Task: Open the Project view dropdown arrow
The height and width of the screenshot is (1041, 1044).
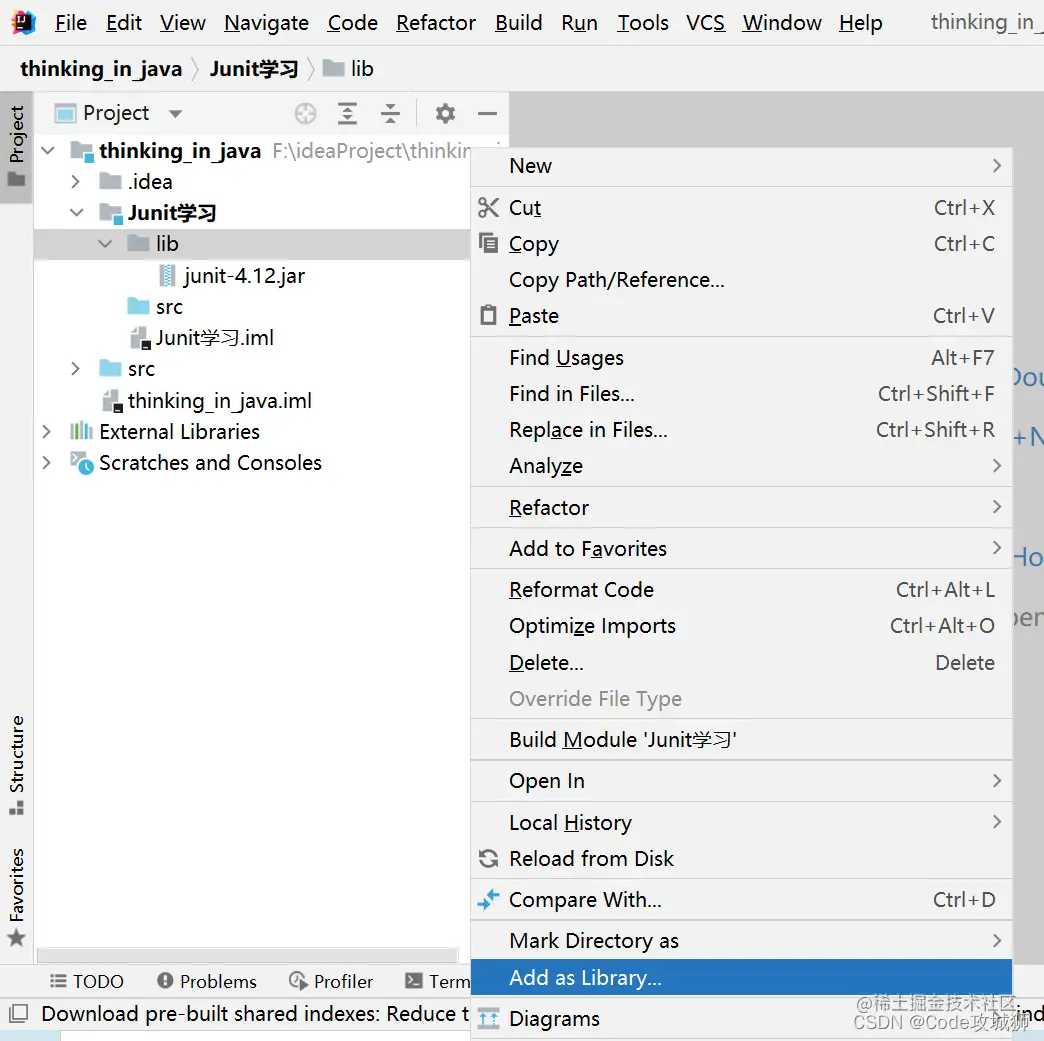Action: (x=175, y=114)
